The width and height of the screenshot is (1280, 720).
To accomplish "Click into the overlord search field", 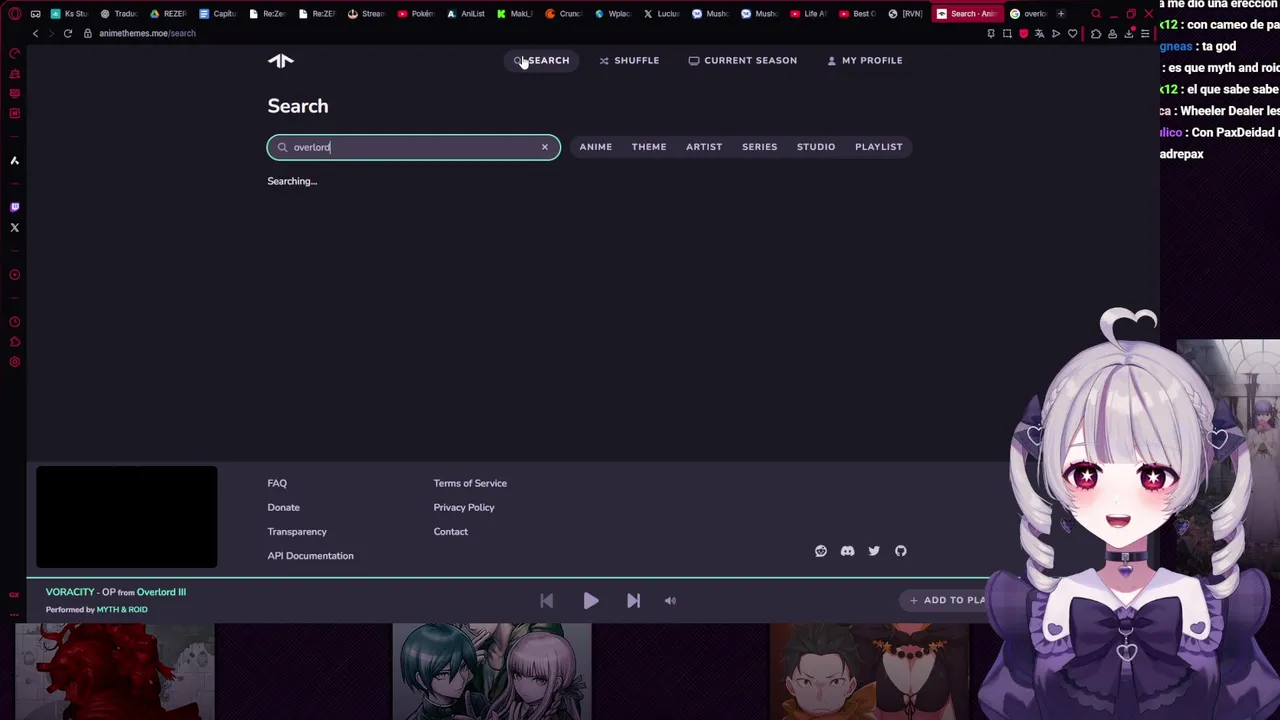I will coord(413,147).
